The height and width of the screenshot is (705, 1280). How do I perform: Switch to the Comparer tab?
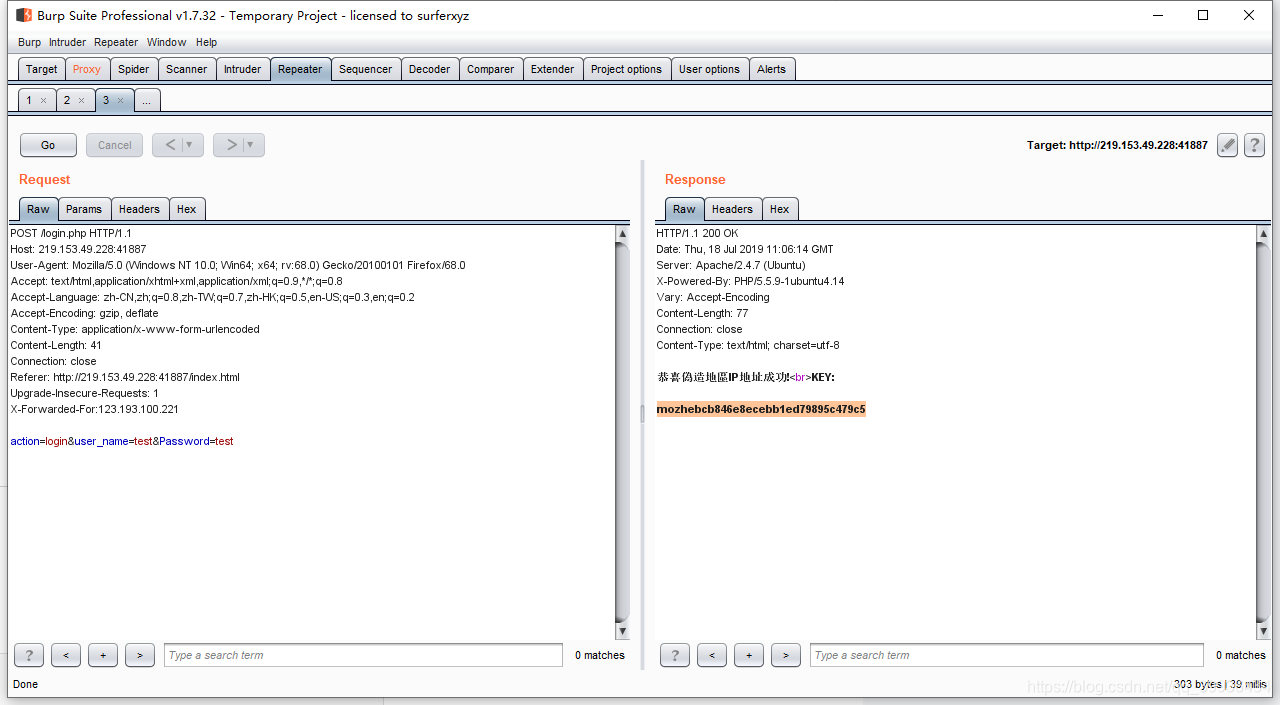pos(491,69)
